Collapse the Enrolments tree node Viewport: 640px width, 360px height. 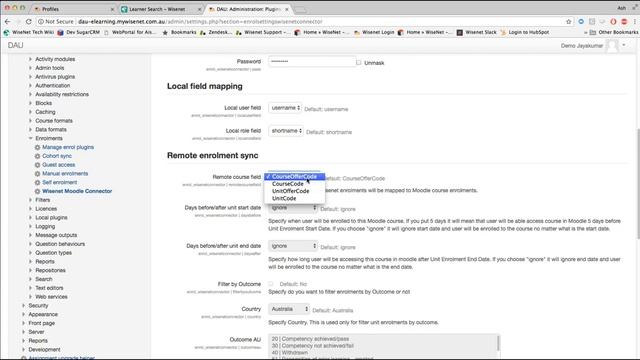[x=31, y=138]
